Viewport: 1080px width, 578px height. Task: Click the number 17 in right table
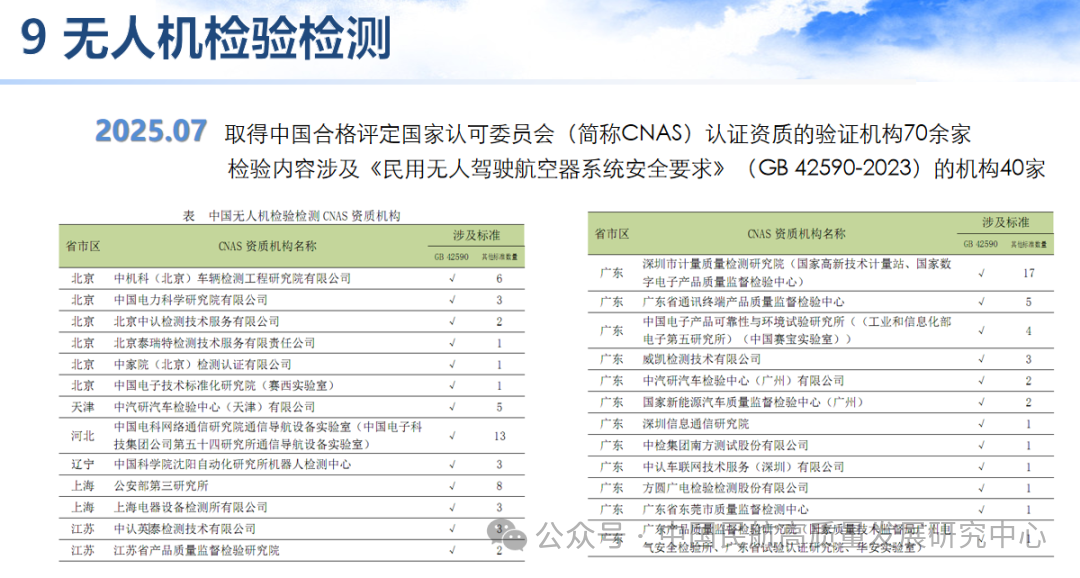point(1028,273)
